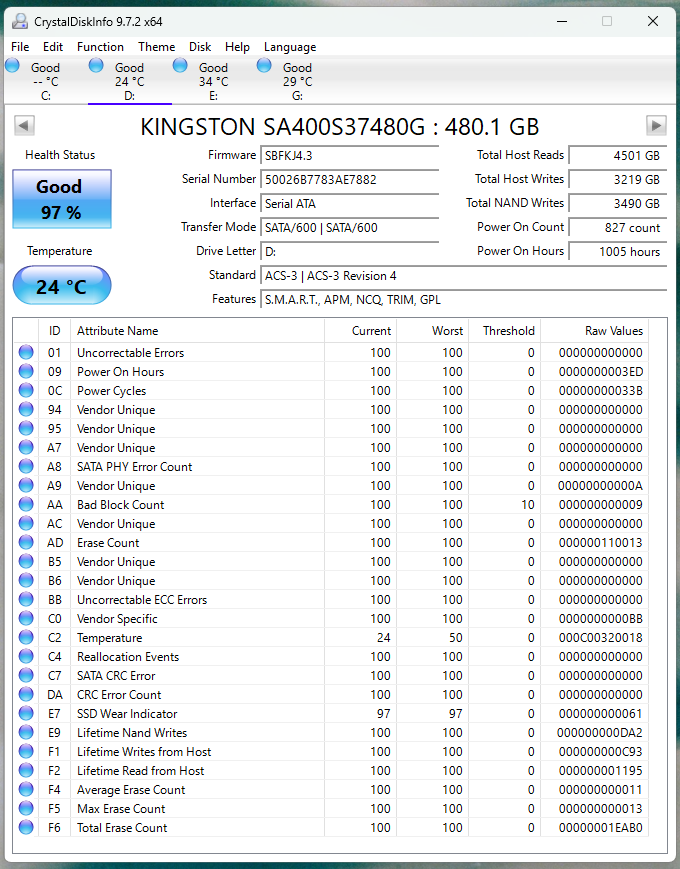This screenshot has width=680, height=869.
Task: Select drive G: status orb at 29 °C
Action: [264, 65]
